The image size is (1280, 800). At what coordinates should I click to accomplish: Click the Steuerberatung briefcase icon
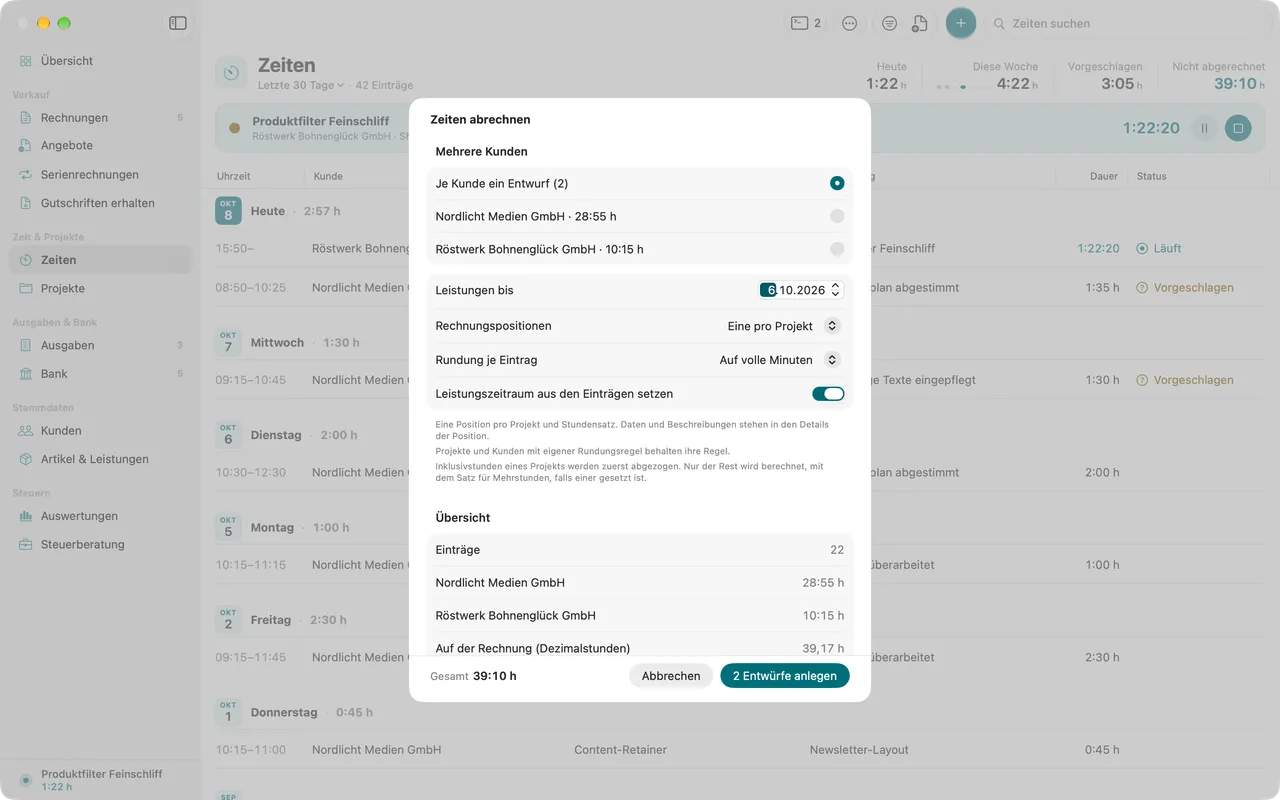(26, 545)
